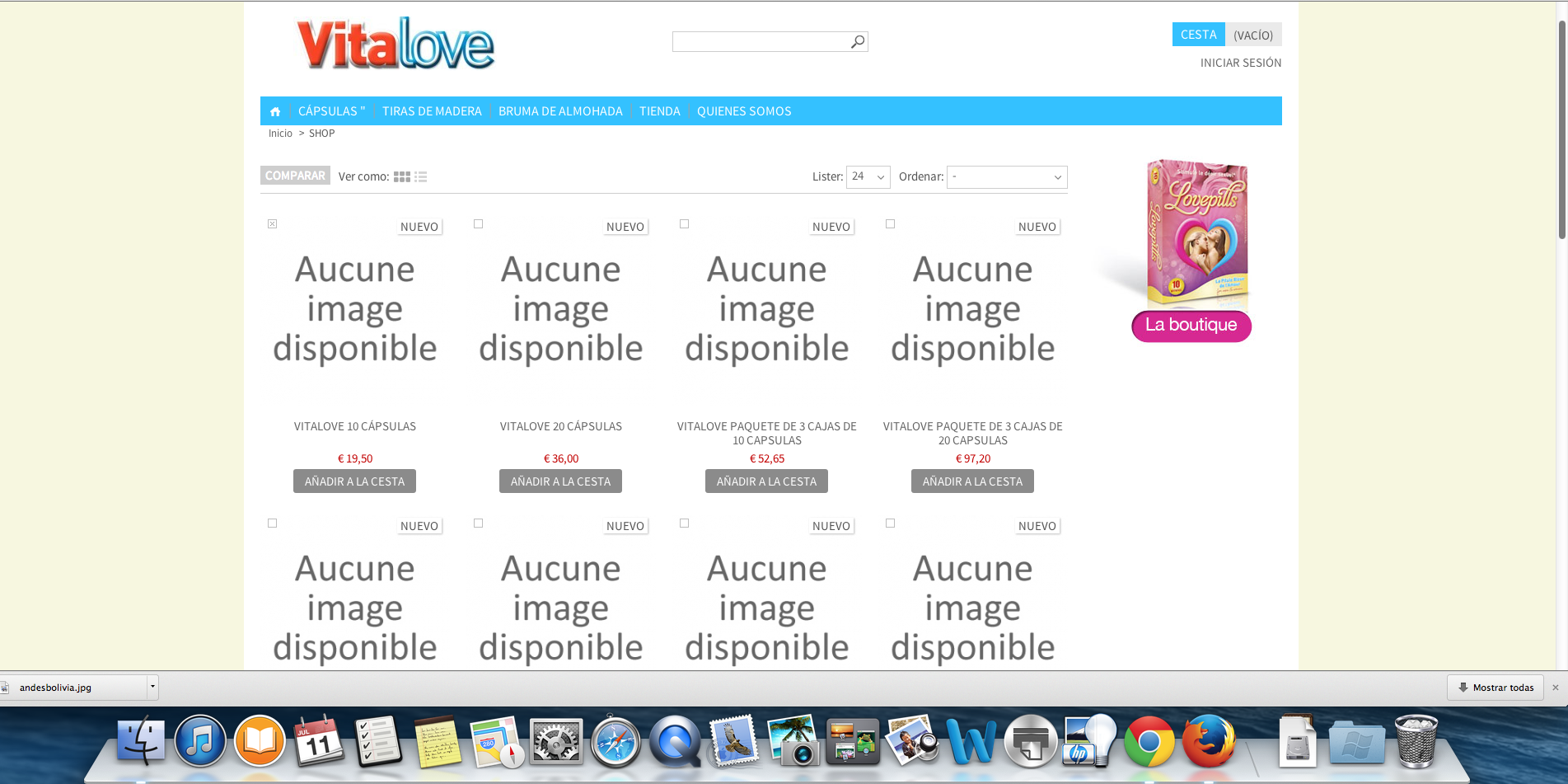Launch Firefox from the dock
Image resolution: width=1568 pixels, height=784 pixels.
[x=1209, y=741]
